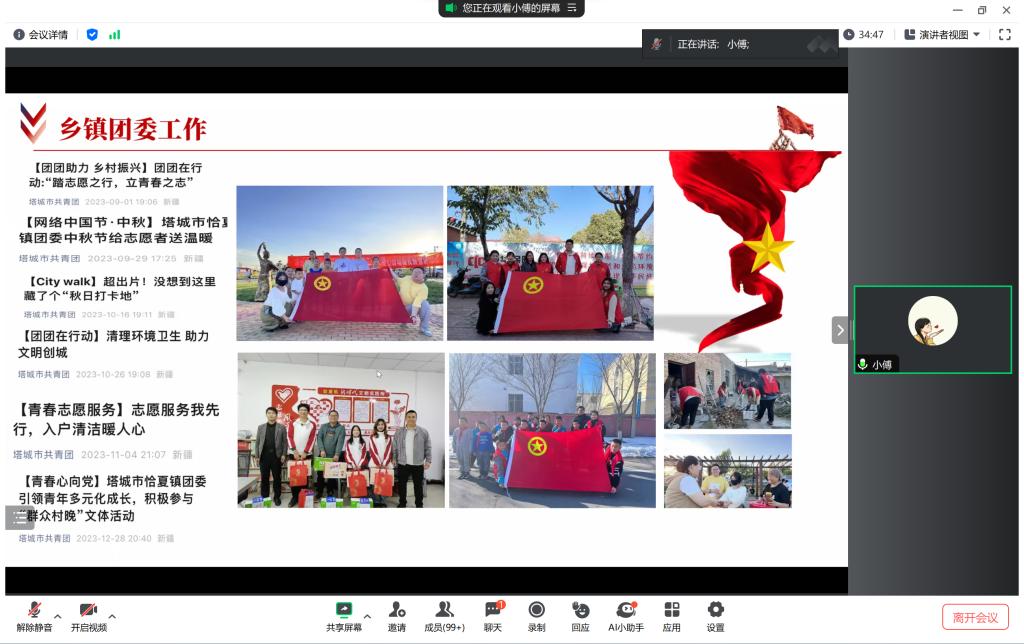
Task: Open the 会议详情 meeting info
Action: point(41,35)
